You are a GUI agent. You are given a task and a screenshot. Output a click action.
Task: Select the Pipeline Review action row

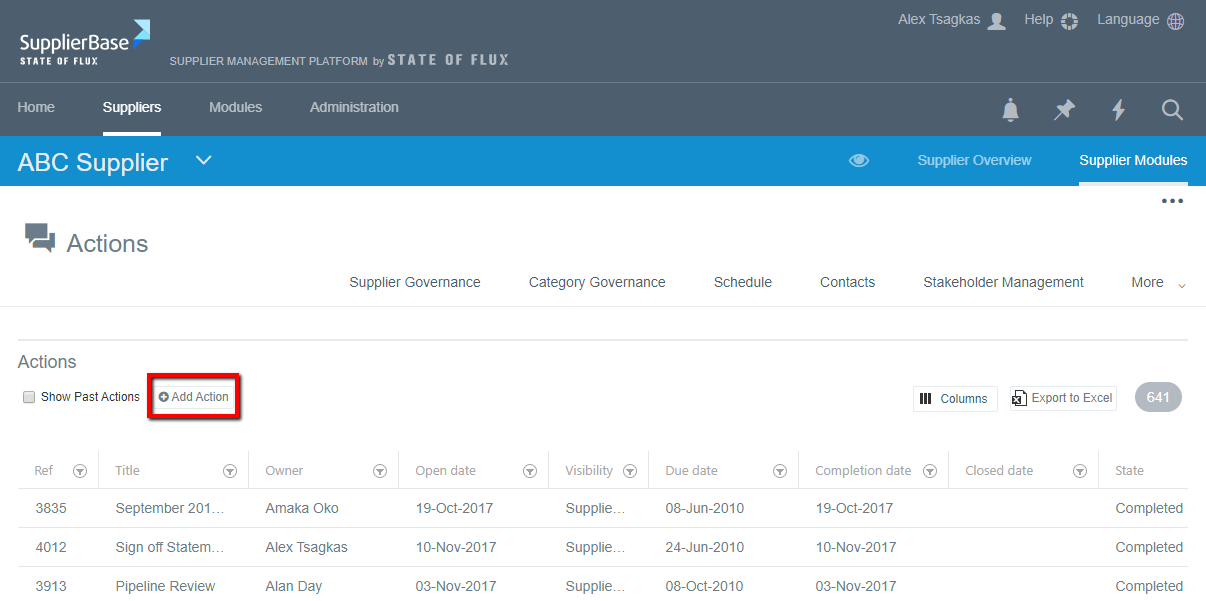(165, 586)
